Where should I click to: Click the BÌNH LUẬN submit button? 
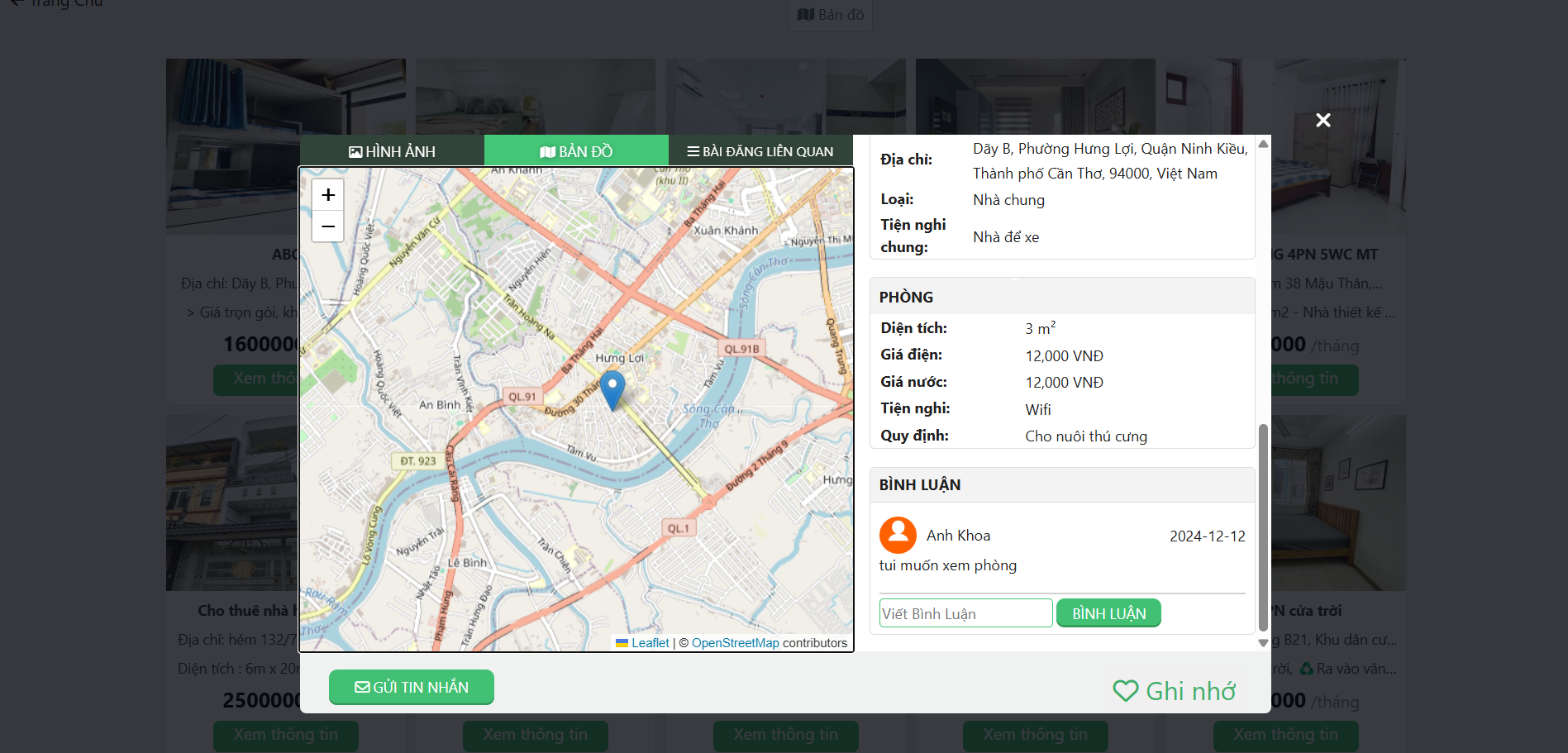[x=1108, y=613]
